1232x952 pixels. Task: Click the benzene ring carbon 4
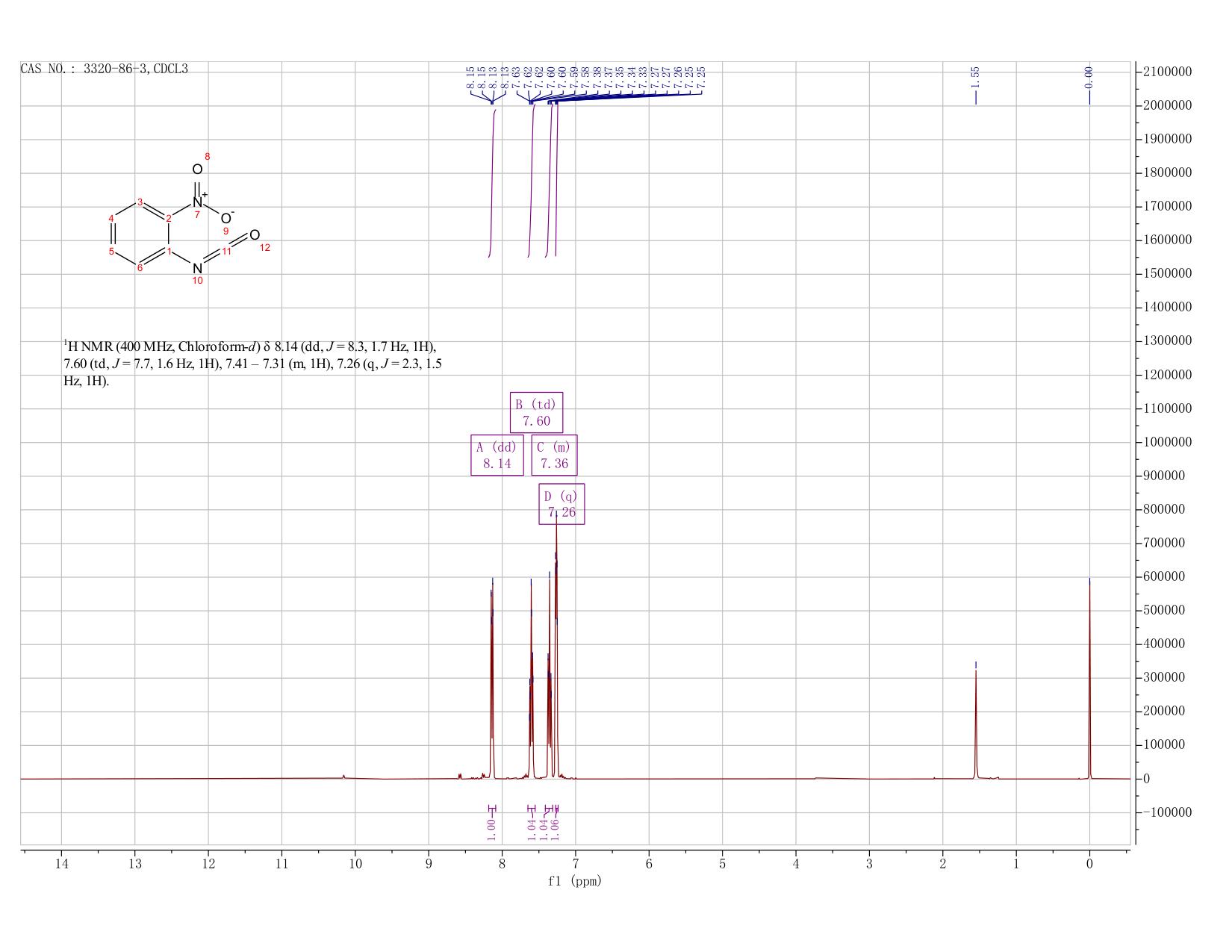click(111, 218)
